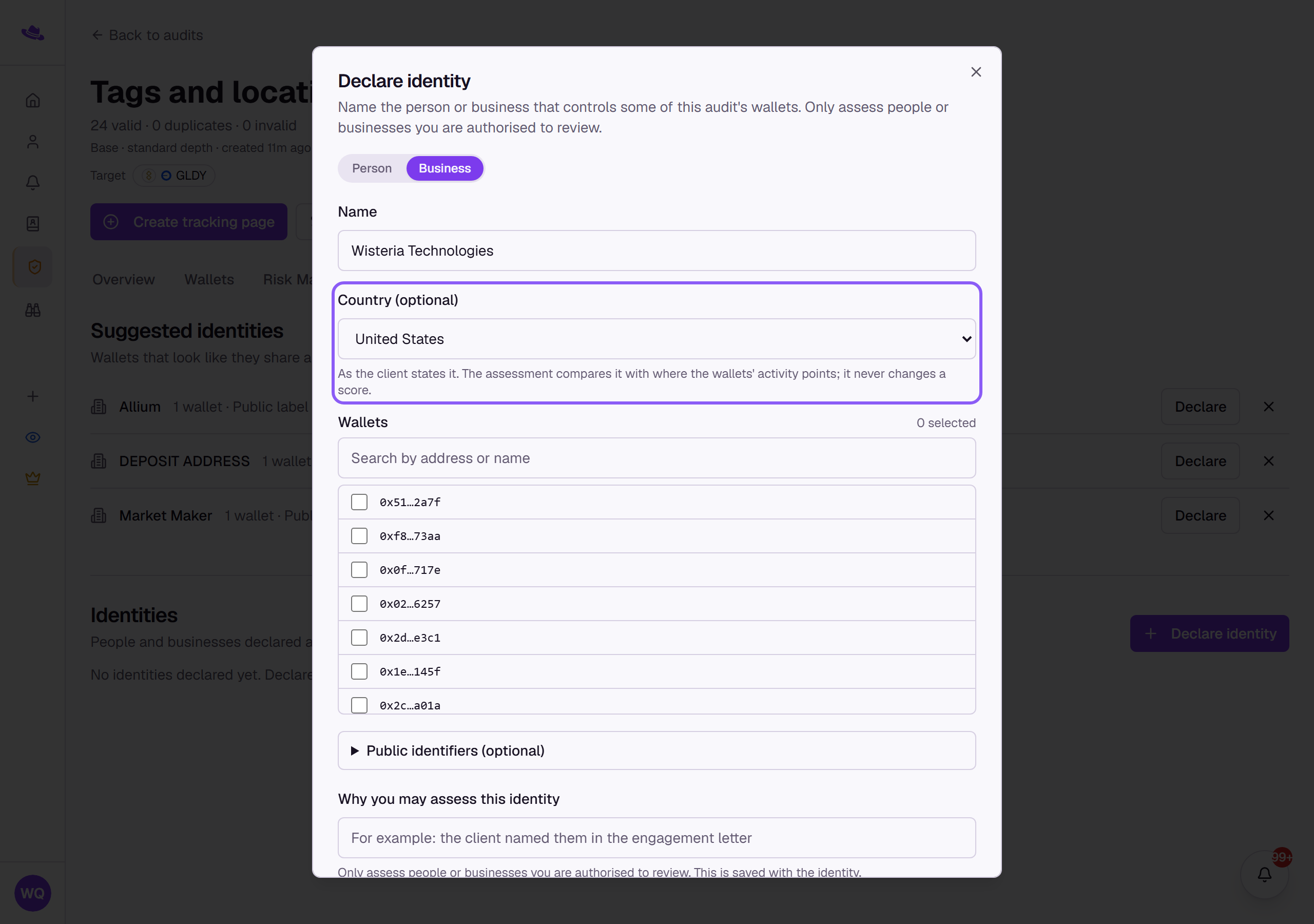Go back to audits
This screenshot has height=924, width=1314.
click(x=147, y=35)
